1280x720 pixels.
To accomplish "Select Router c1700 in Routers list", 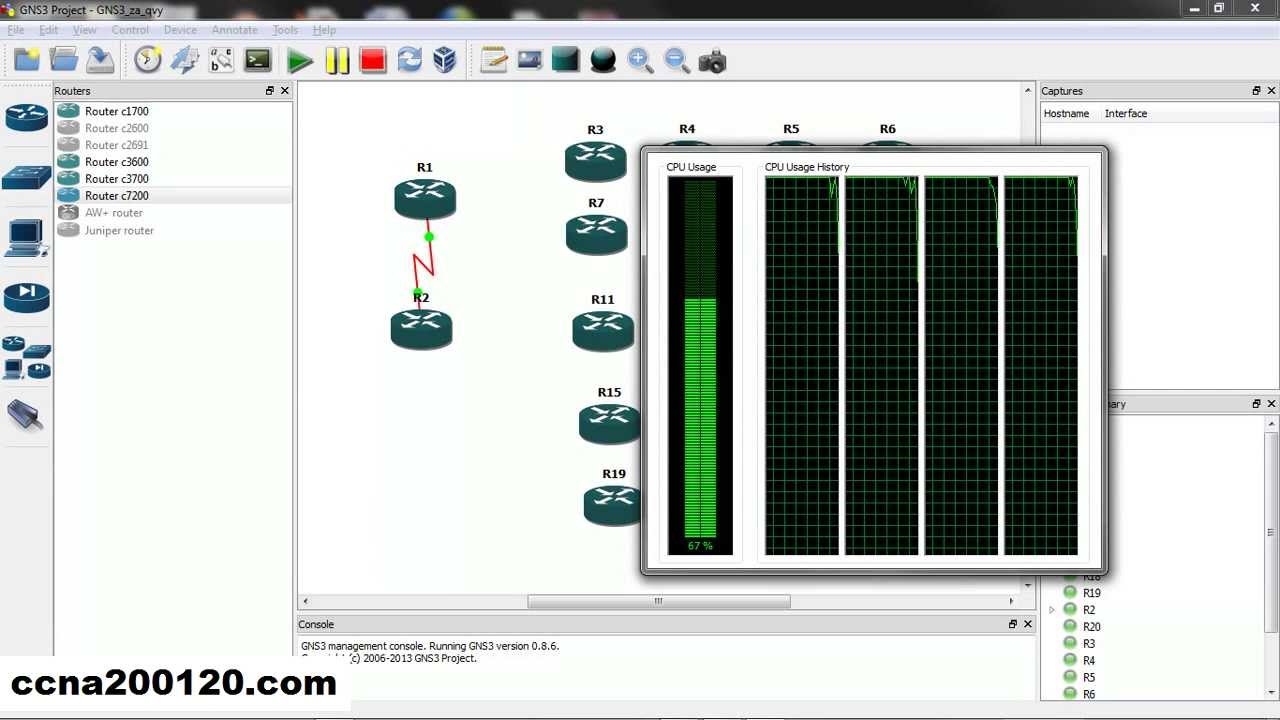I will (172, 111).
